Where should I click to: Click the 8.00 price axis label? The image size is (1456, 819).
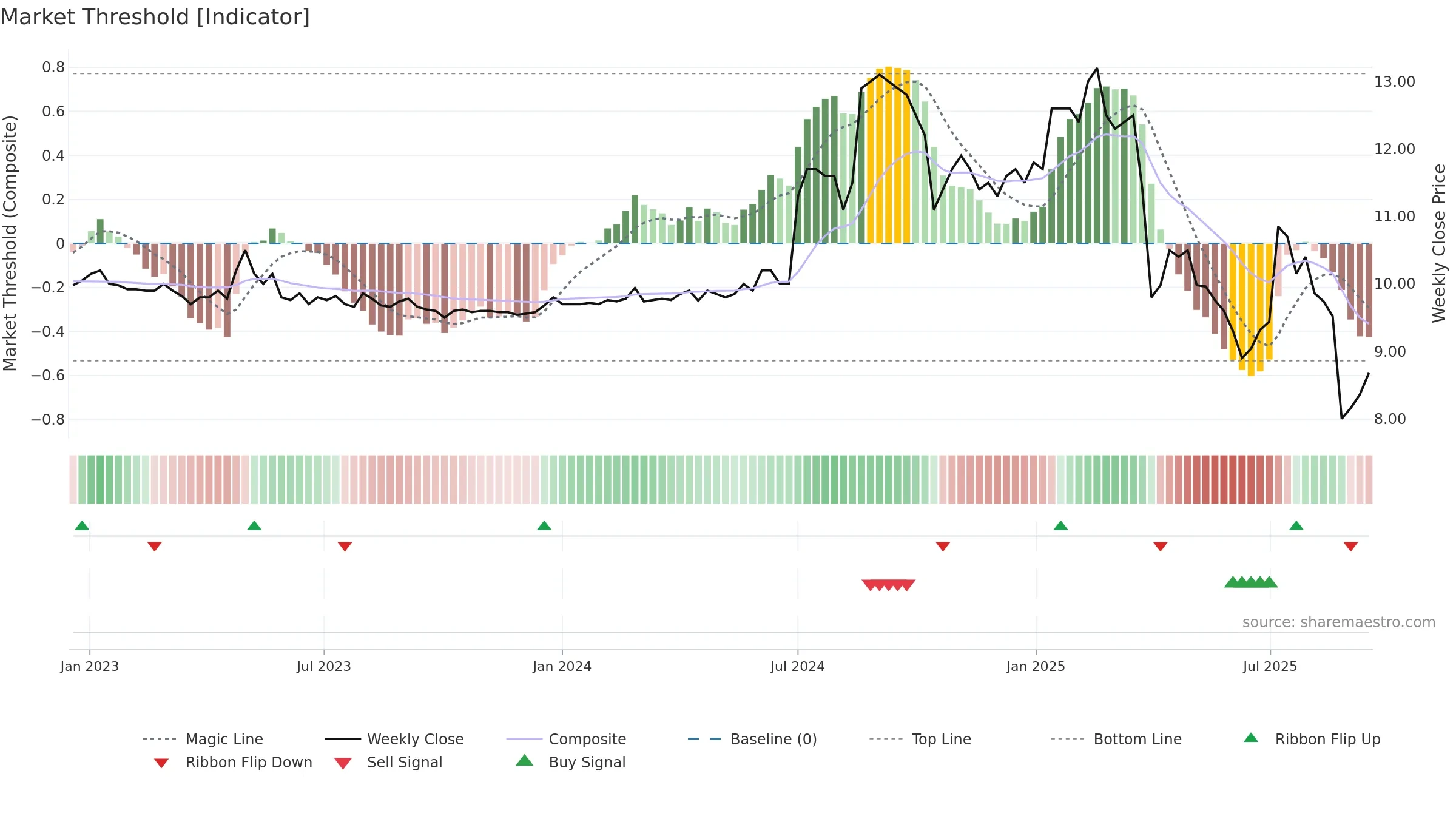pyautogui.click(x=1390, y=419)
